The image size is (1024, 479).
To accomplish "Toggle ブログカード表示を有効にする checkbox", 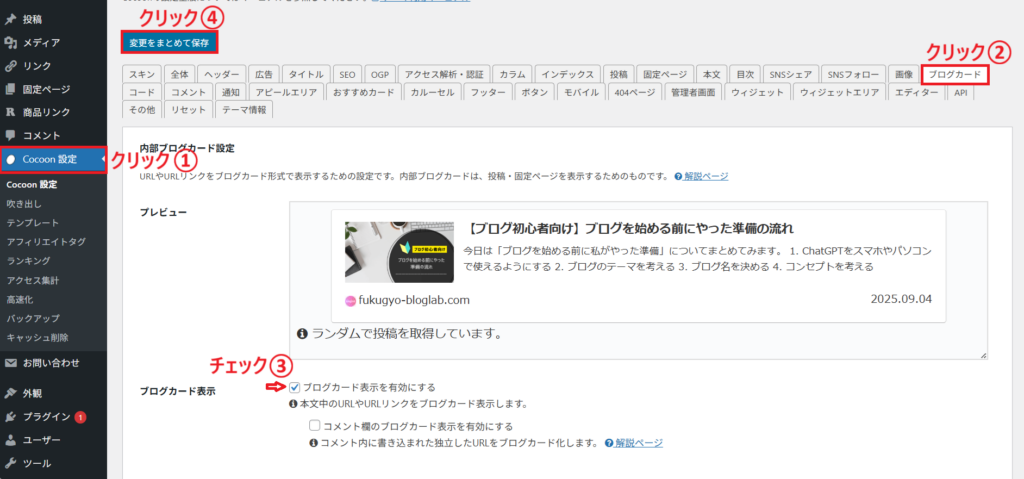I will tap(294, 387).
